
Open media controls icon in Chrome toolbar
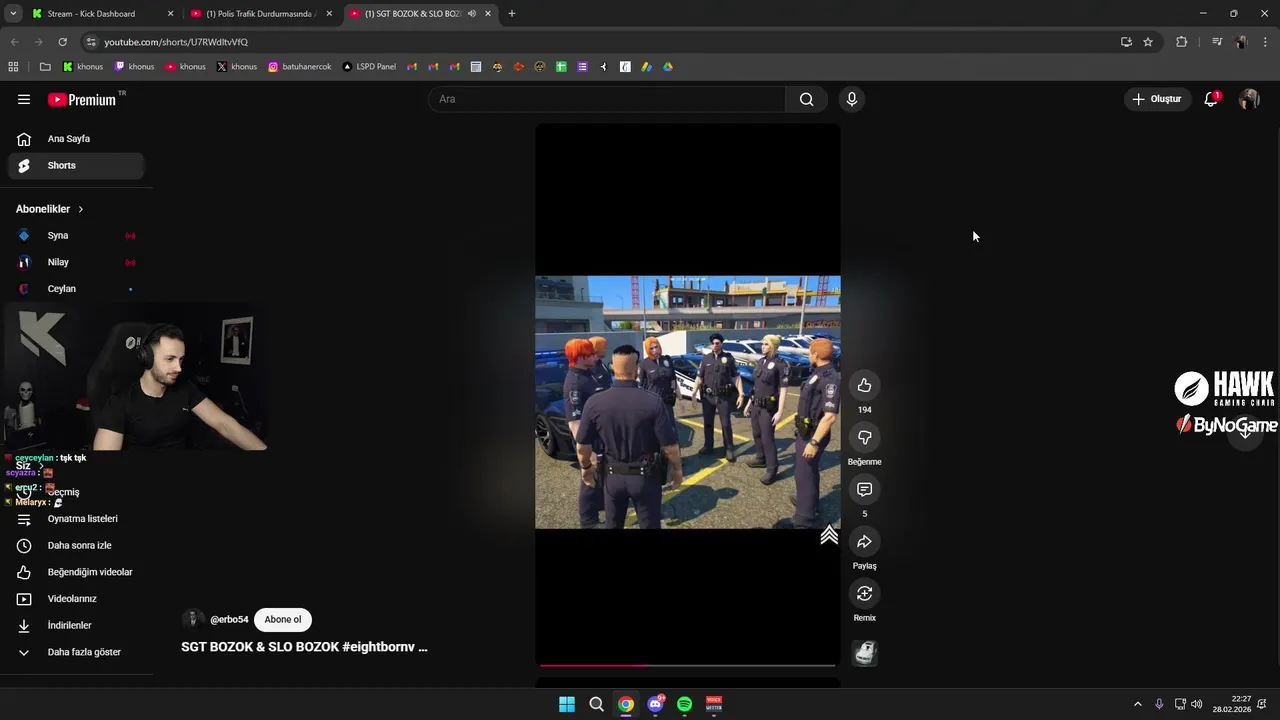[x=1217, y=42]
